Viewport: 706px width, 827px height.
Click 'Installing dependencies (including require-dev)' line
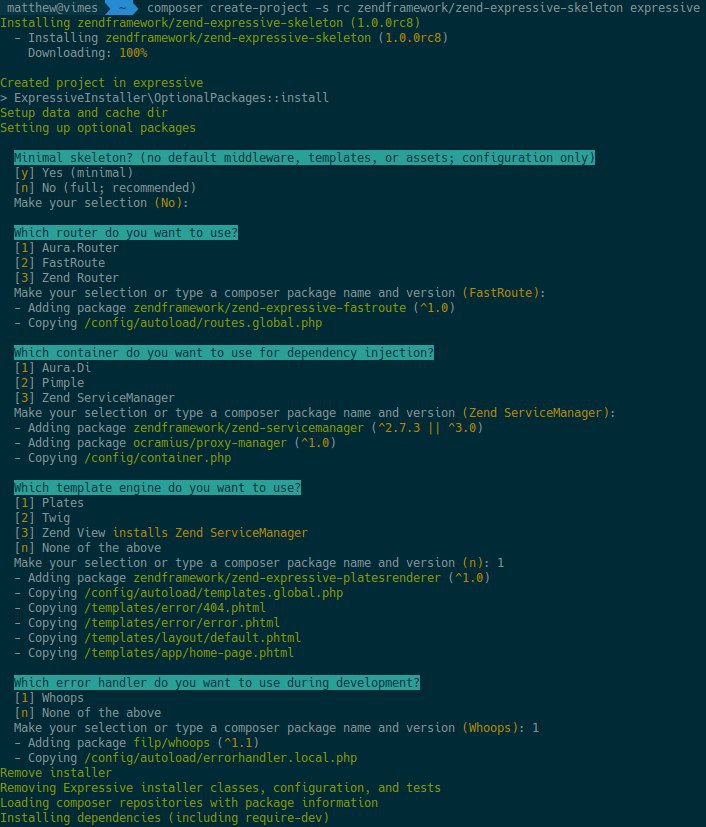coord(165,818)
